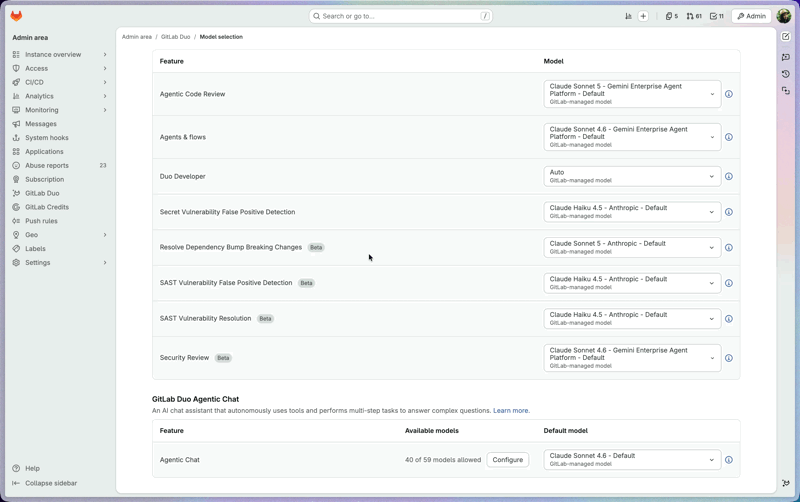
Task: Click the GitLab Duo sidebar icon
Action: click(16, 193)
